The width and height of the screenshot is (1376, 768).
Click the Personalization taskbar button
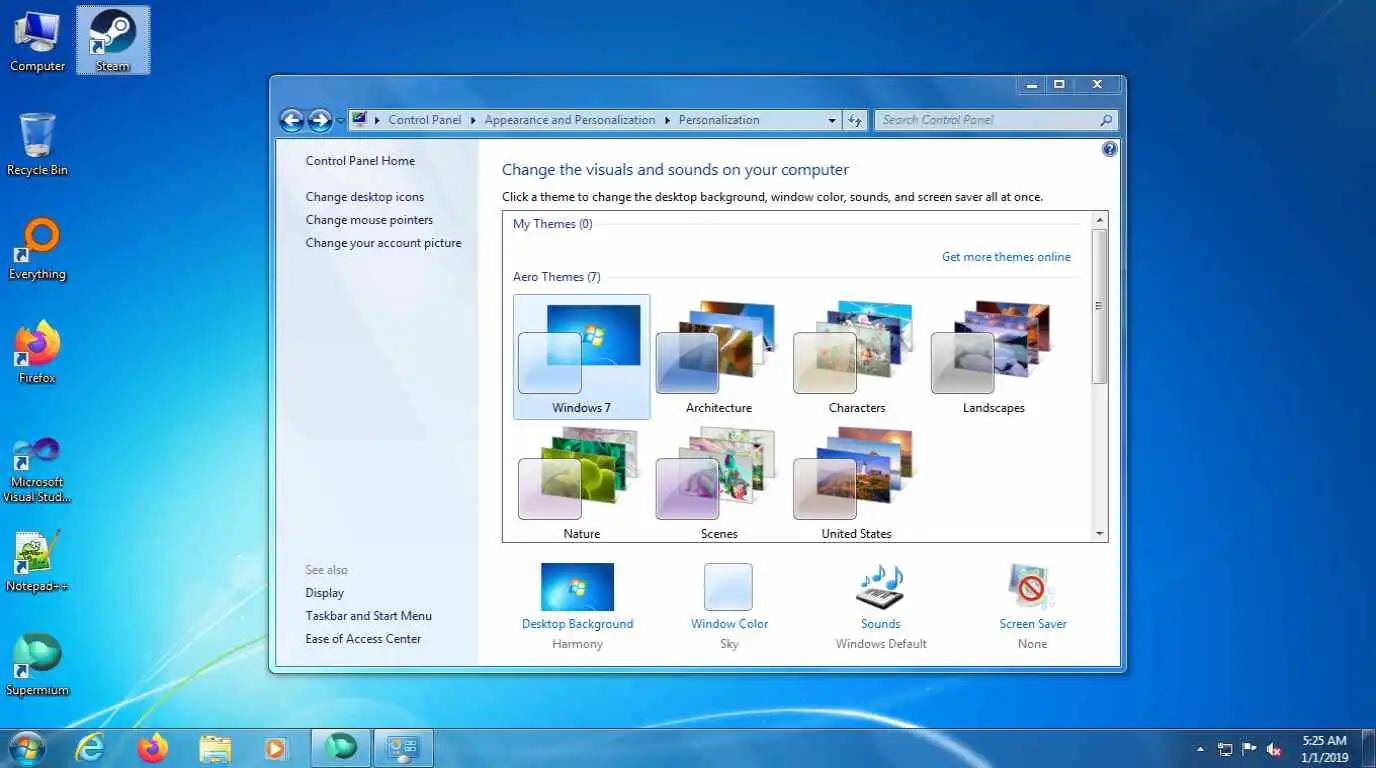[x=403, y=748]
